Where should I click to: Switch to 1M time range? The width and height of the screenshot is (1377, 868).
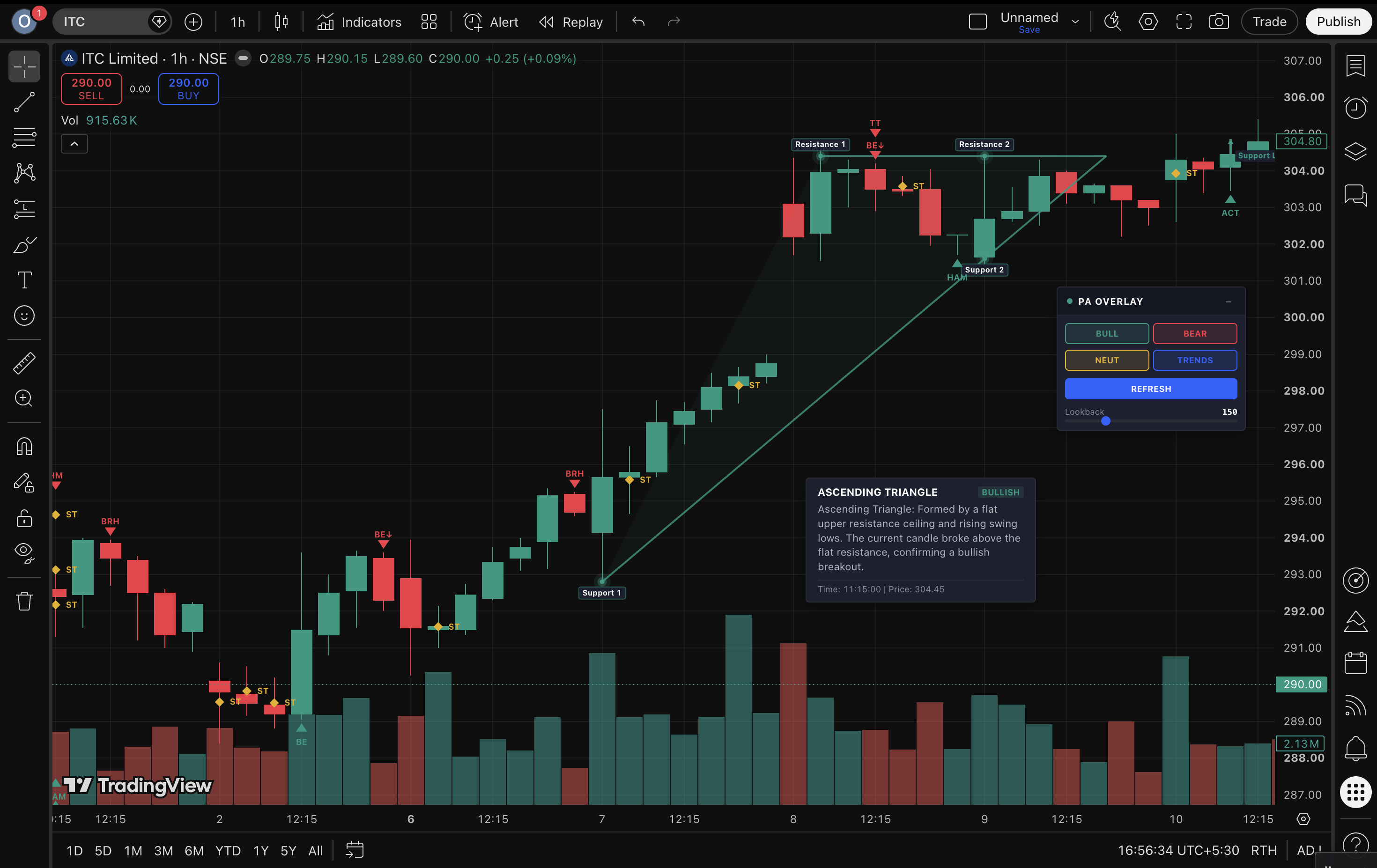click(133, 851)
